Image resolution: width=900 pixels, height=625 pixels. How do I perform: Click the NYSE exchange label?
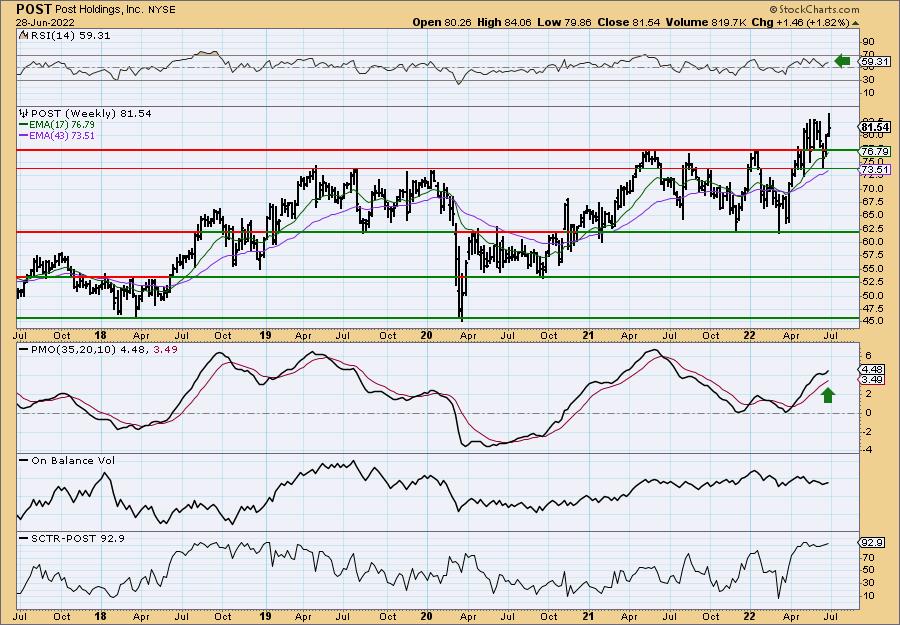click(x=161, y=10)
